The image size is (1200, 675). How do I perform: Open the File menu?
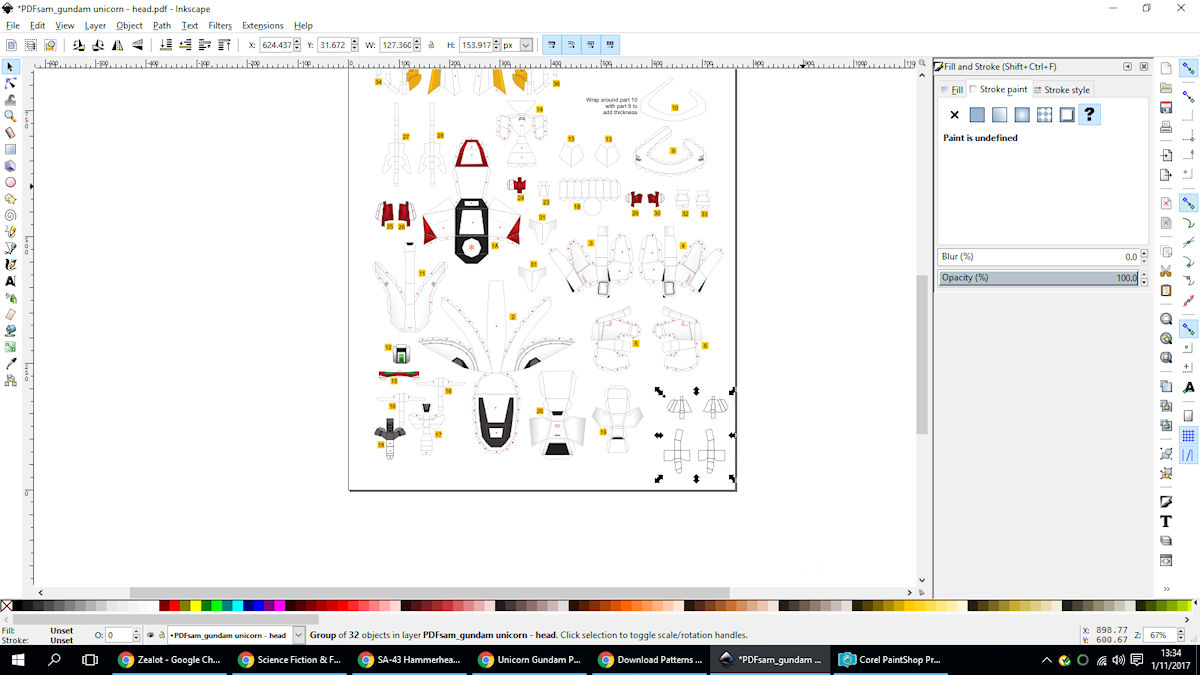point(13,25)
